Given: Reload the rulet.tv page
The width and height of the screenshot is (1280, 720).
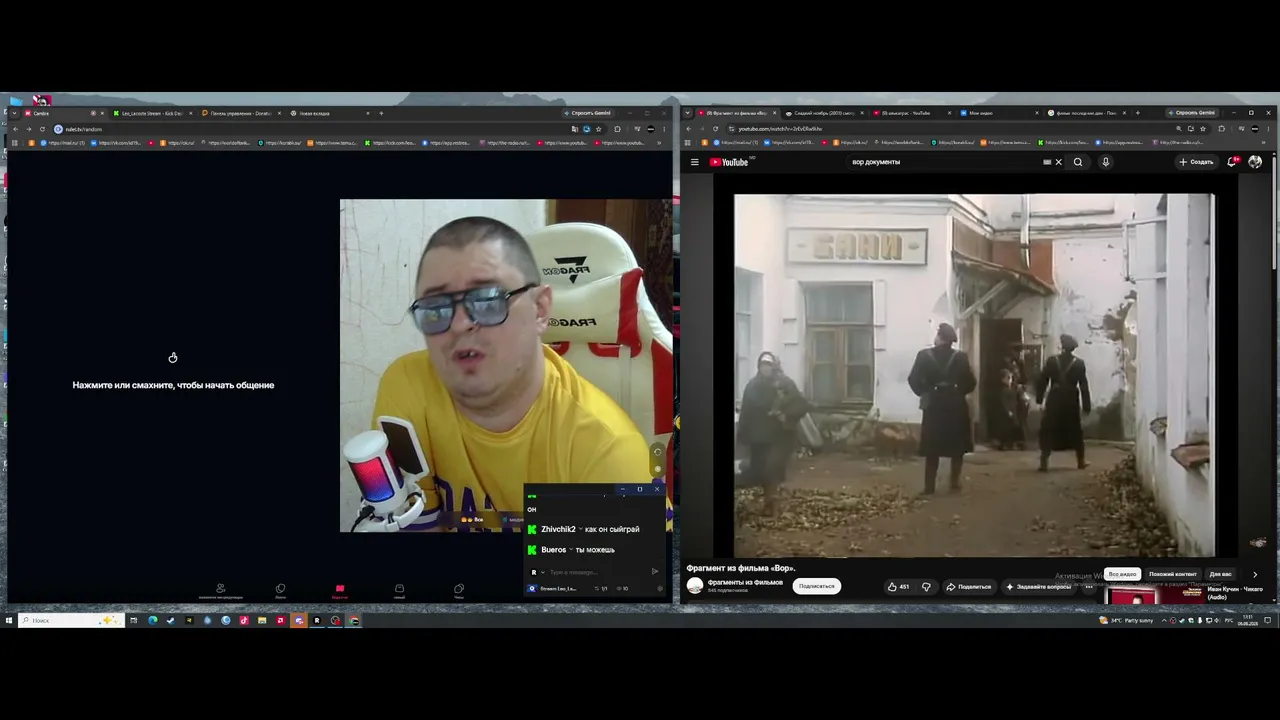Looking at the screenshot, I should 42,129.
